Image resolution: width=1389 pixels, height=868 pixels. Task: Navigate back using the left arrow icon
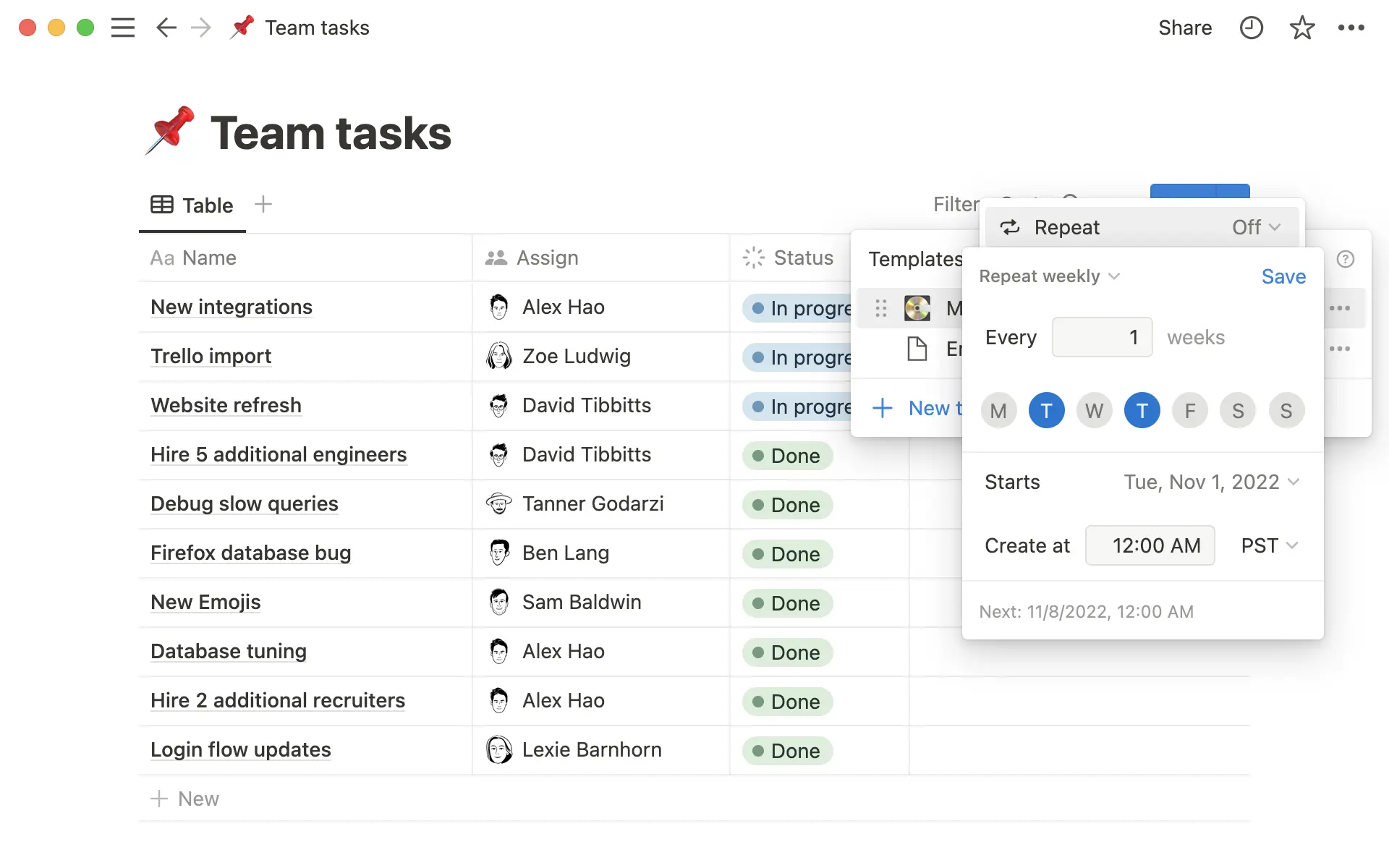click(166, 27)
